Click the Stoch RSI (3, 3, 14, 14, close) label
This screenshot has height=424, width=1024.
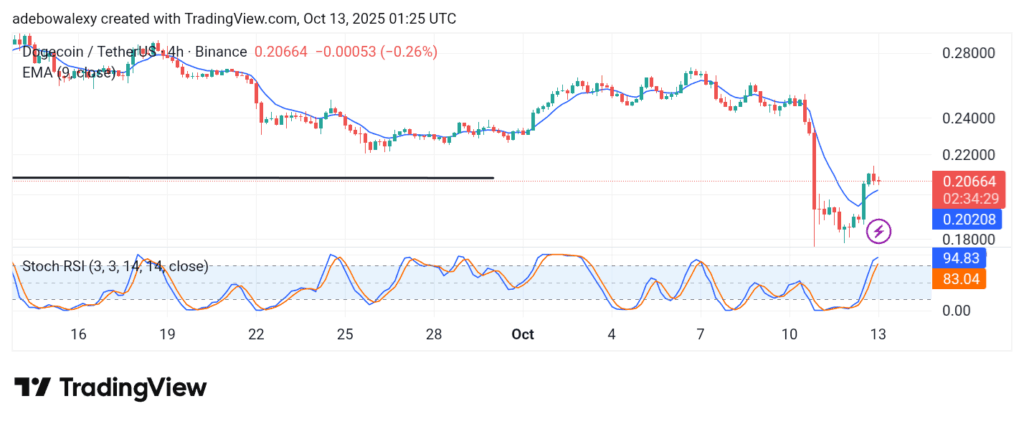coord(116,266)
